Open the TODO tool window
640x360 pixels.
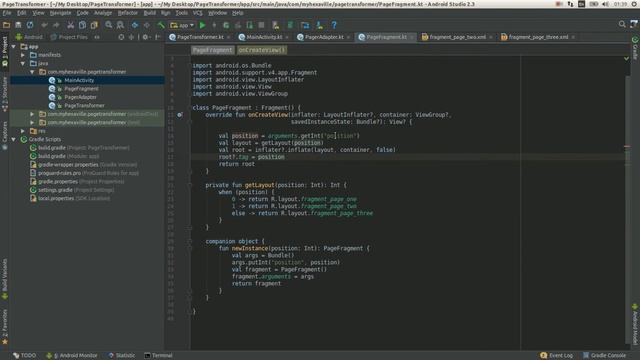click(24, 356)
